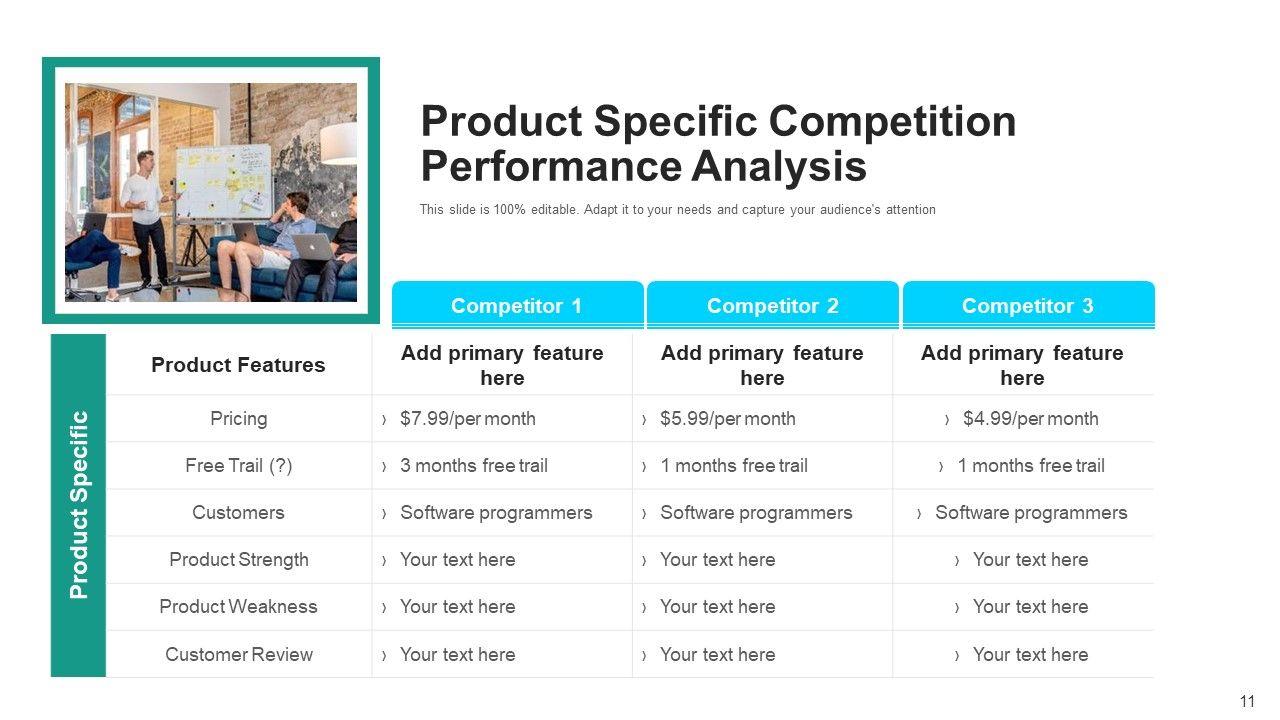Click the chevron bullet before $4.99/per month

947,420
